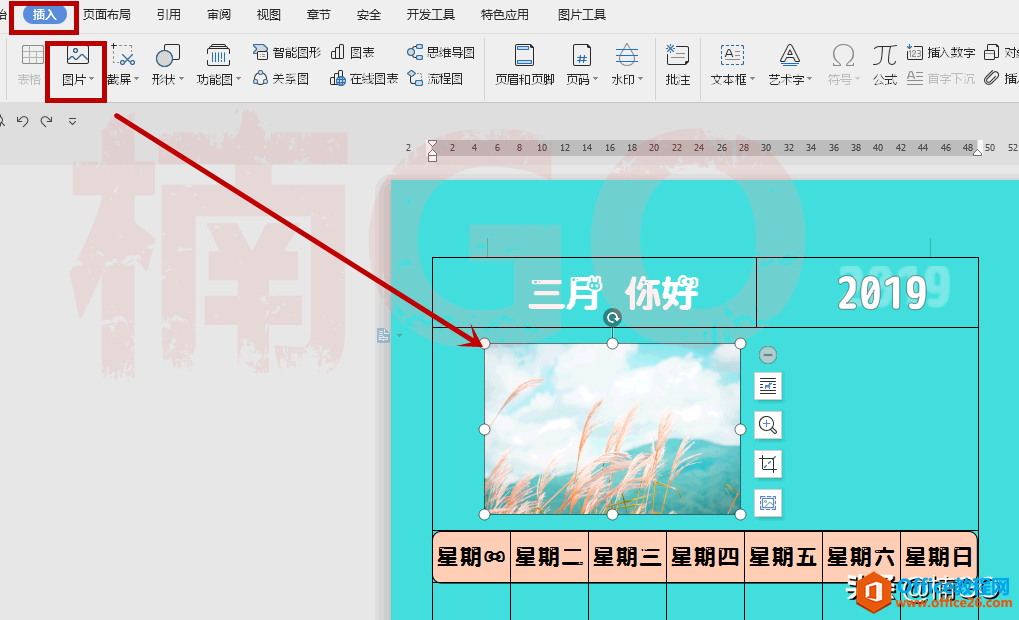This screenshot has width=1019, height=620.
Task: Click the 2019 year text
Action: 882,292
